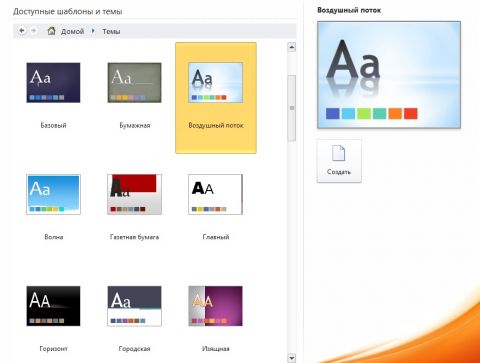Select the Бумажная theme thumbnail
The height and width of the screenshot is (363, 480).
[x=134, y=83]
